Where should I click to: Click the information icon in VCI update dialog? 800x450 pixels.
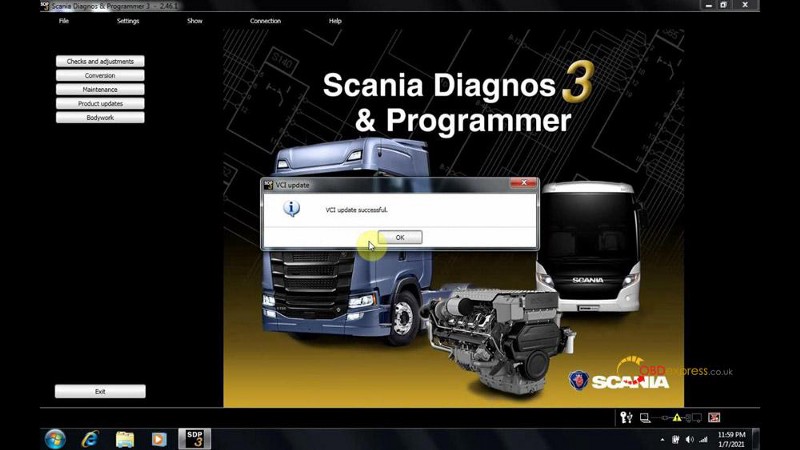pos(291,208)
